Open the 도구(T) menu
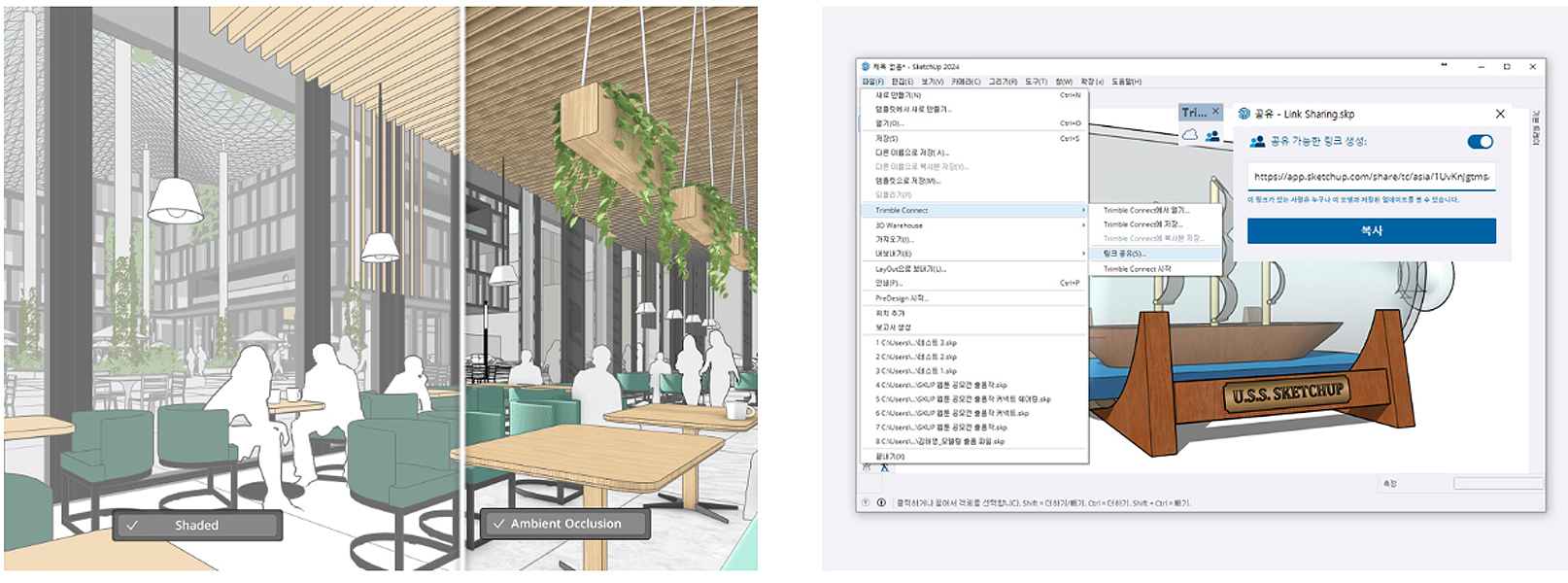Image resolution: width=1568 pixels, height=583 pixels. 1036,82
